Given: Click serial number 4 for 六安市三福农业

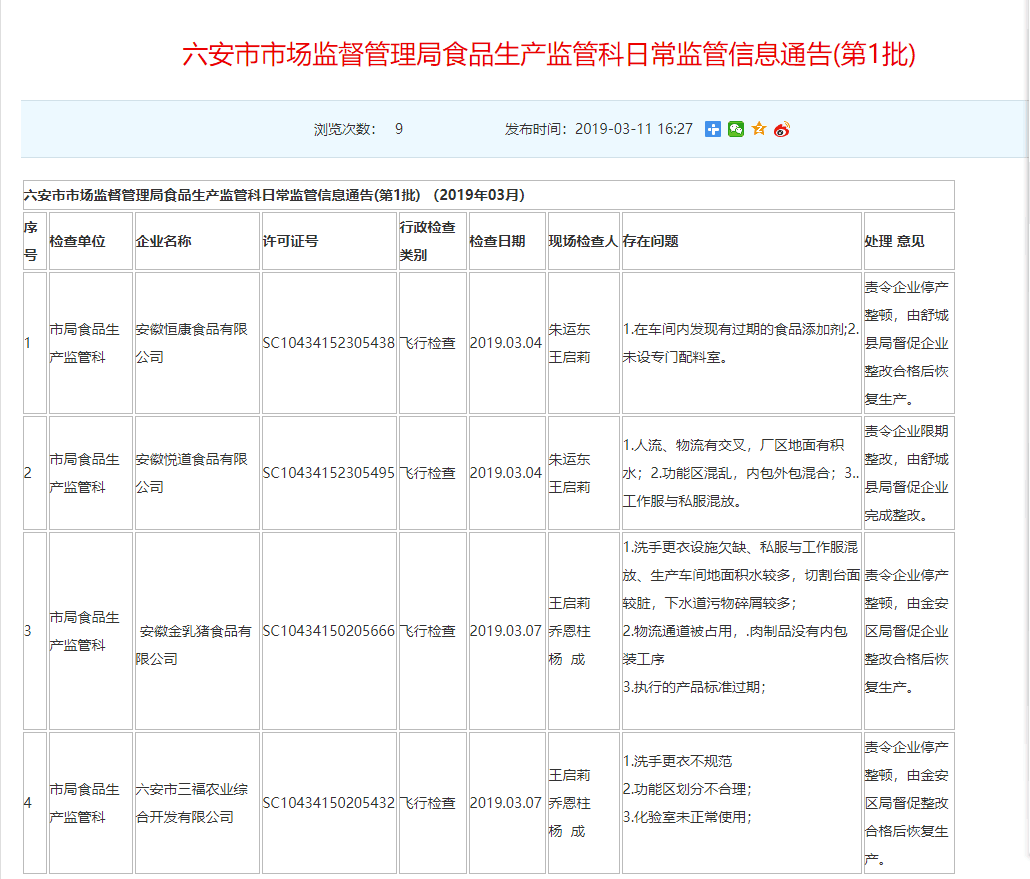Looking at the screenshot, I should click(x=28, y=803).
